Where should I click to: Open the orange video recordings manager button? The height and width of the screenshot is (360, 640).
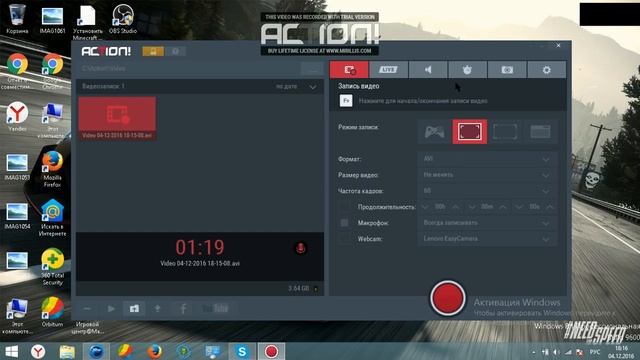point(153,51)
